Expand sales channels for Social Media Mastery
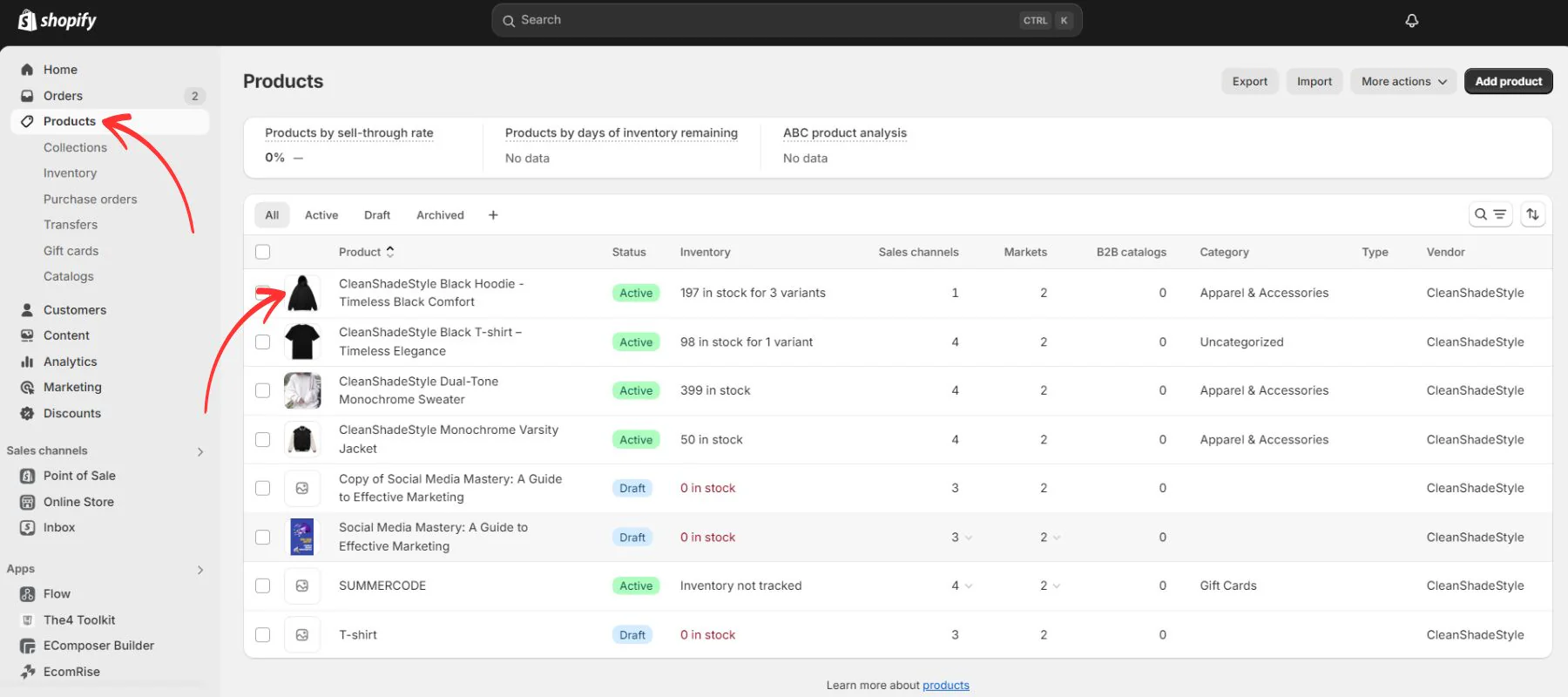This screenshot has width=1568, height=697. [969, 538]
